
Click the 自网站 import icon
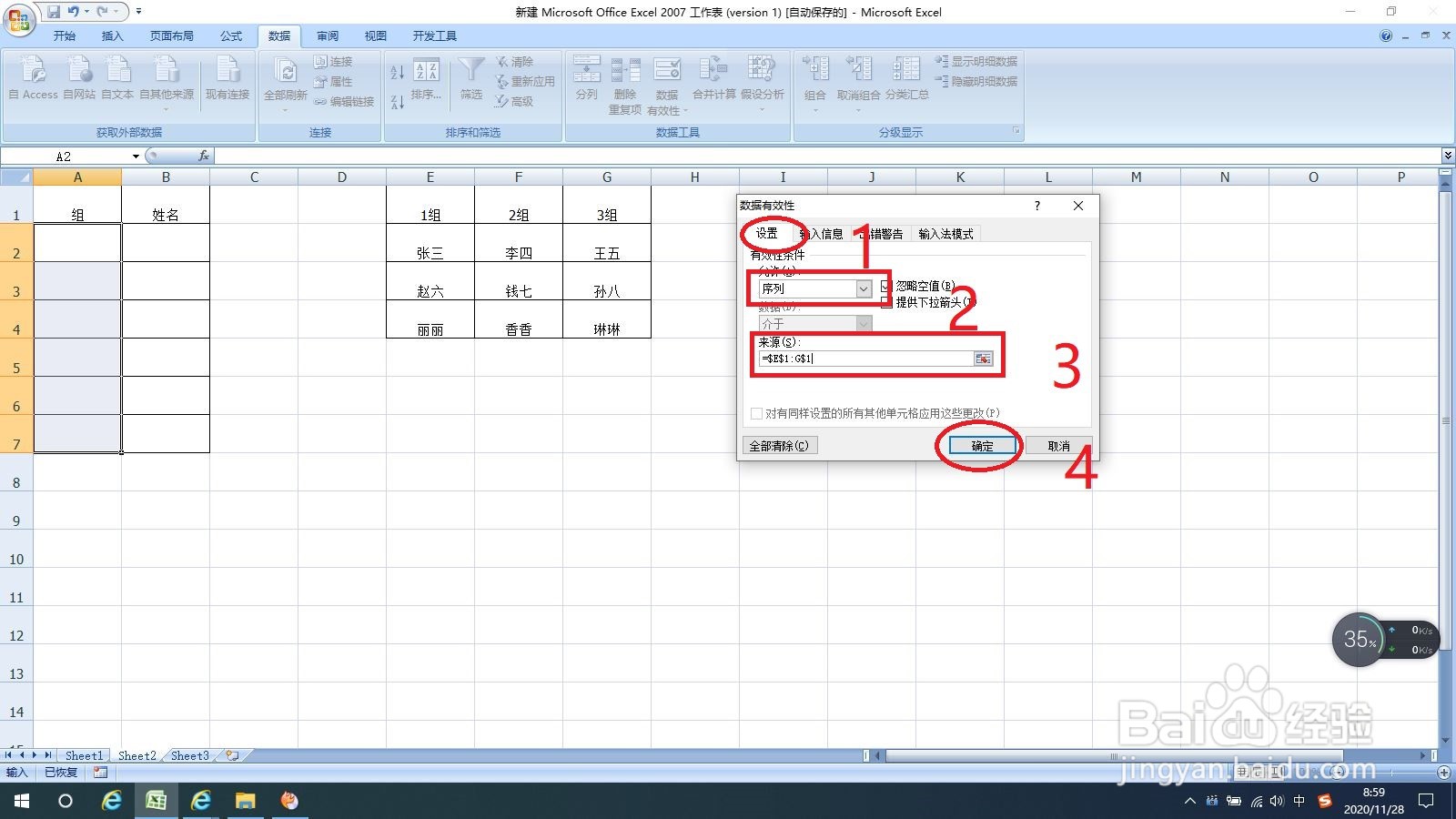(x=79, y=77)
